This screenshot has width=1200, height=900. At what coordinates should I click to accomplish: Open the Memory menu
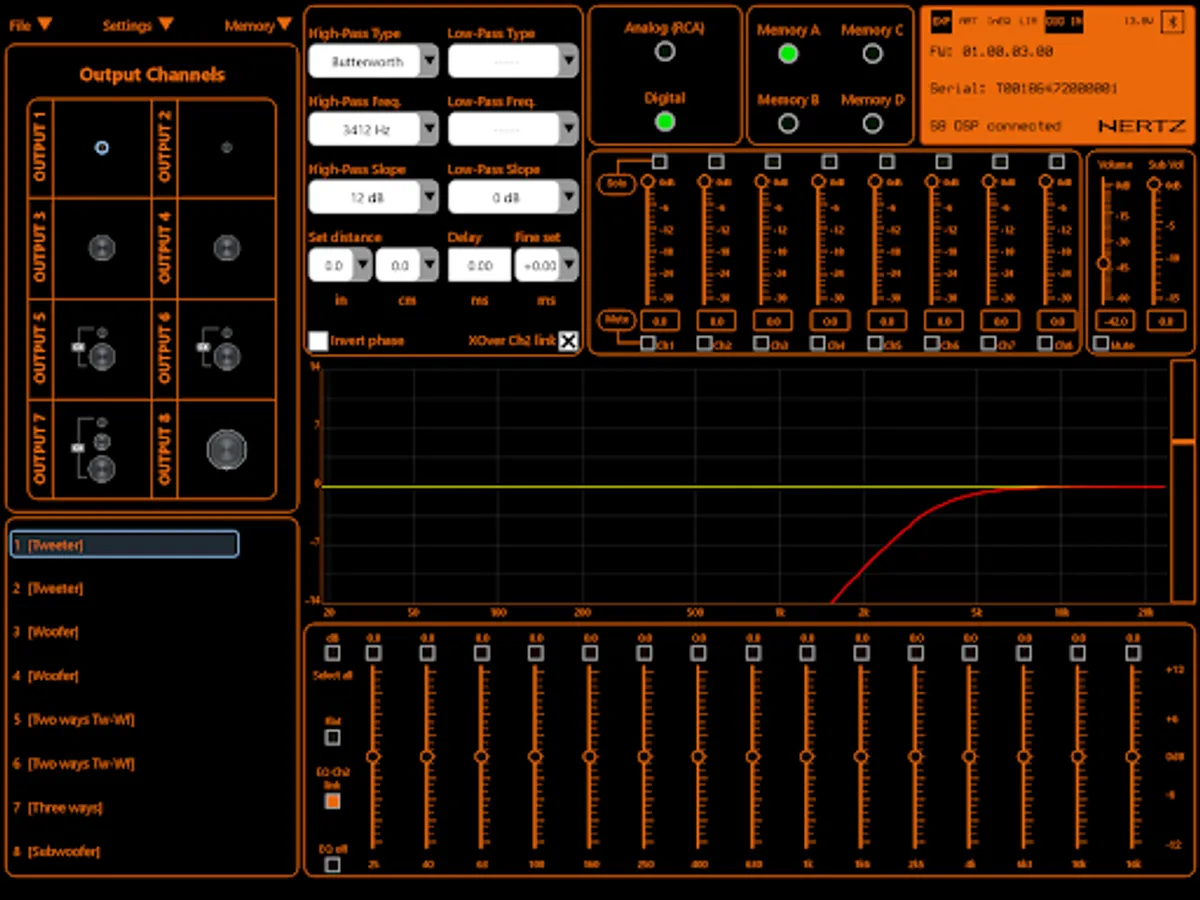[x=259, y=25]
